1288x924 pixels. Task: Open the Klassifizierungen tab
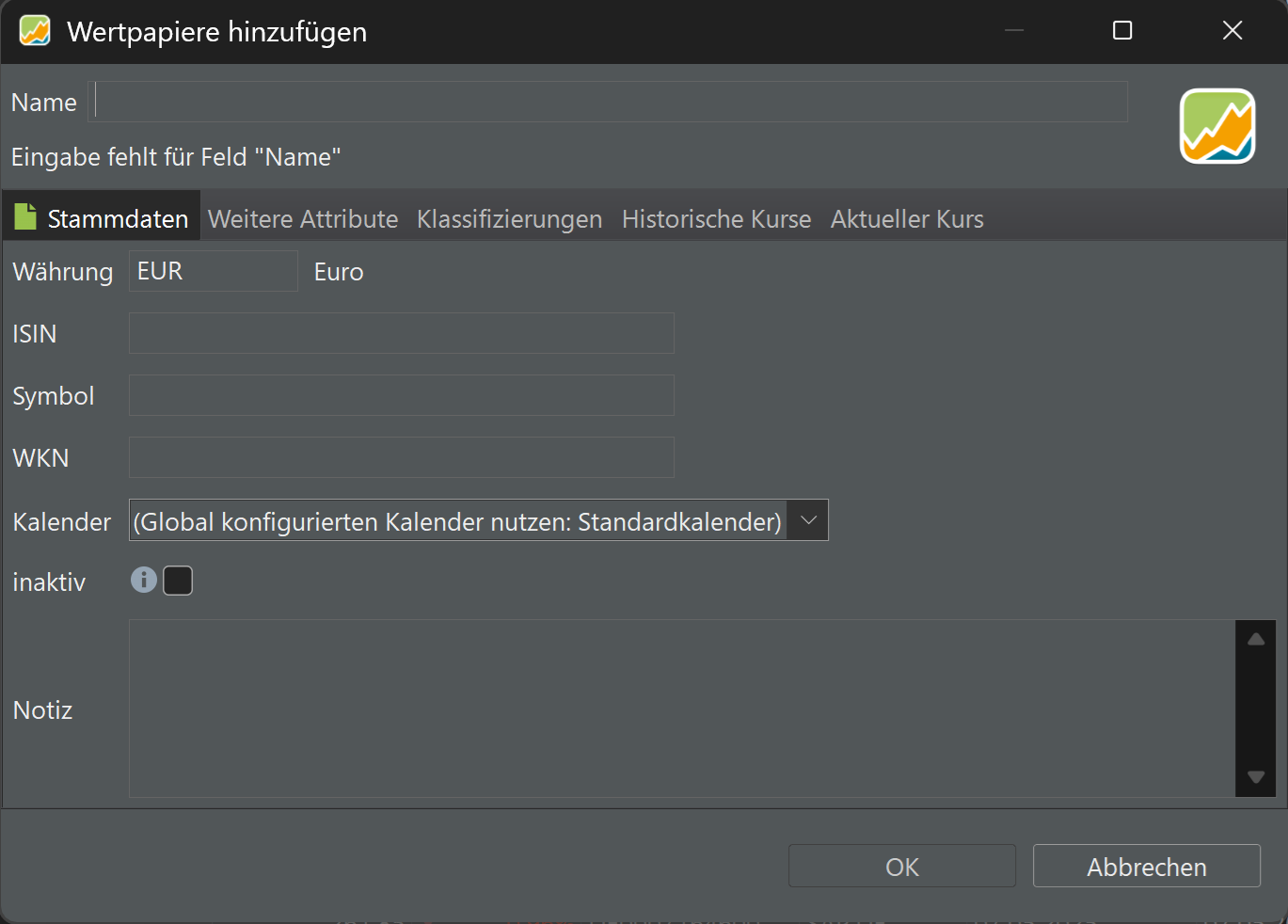pos(509,219)
